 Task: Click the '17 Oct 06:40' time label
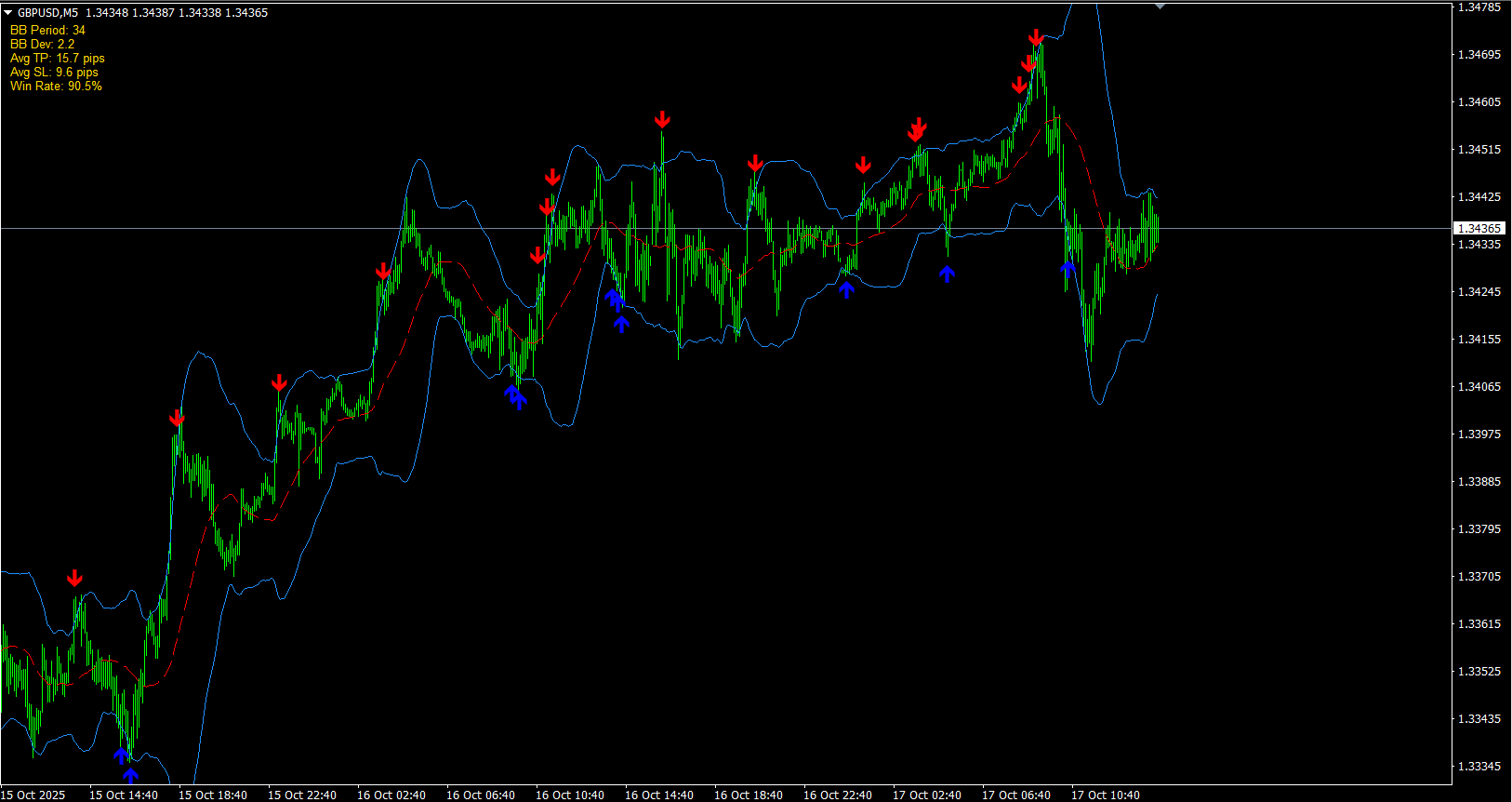[x=1016, y=795]
